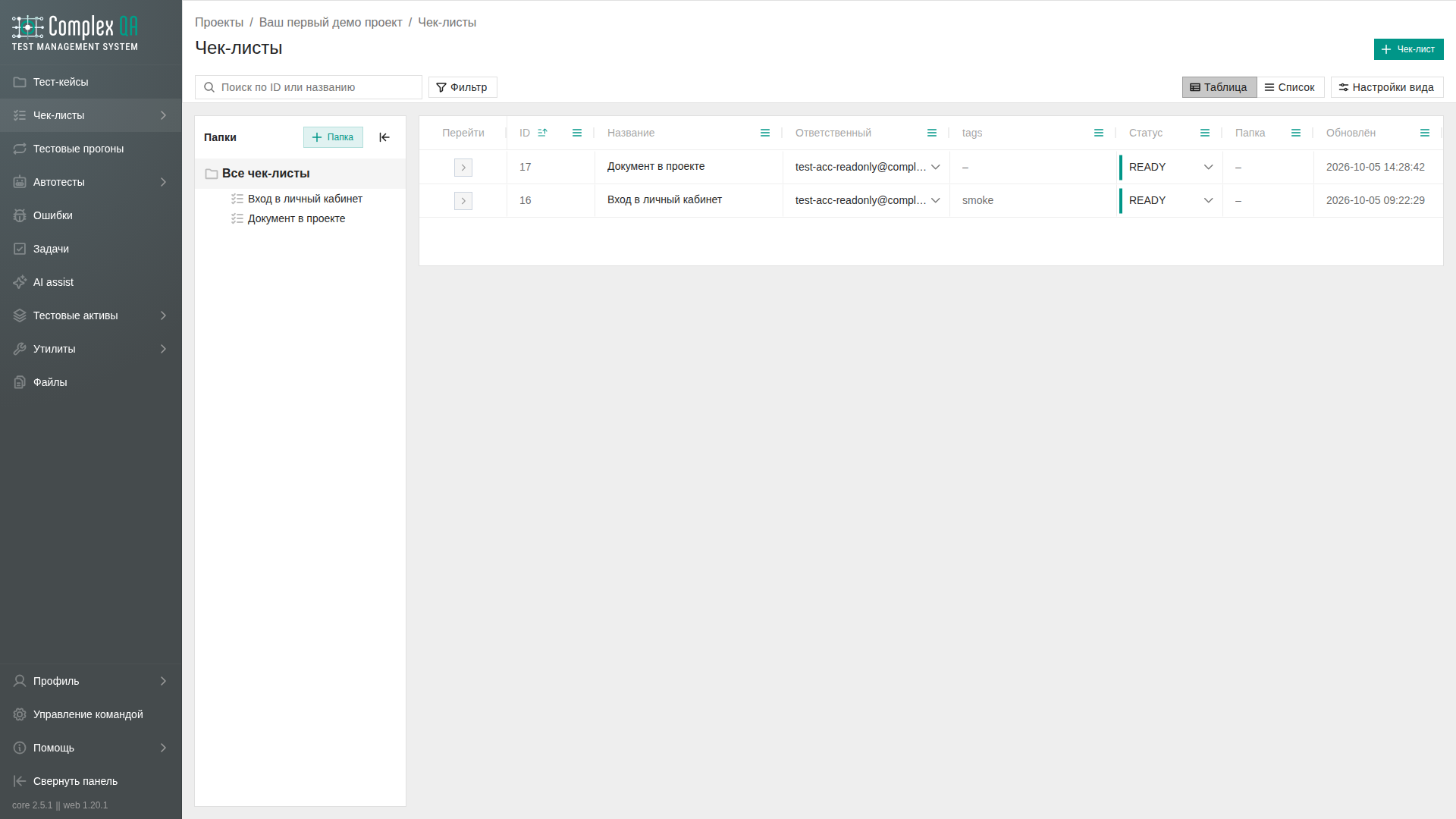Image resolution: width=1456 pixels, height=819 pixels.
Task: Open AI assist section
Action: (91, 282)
